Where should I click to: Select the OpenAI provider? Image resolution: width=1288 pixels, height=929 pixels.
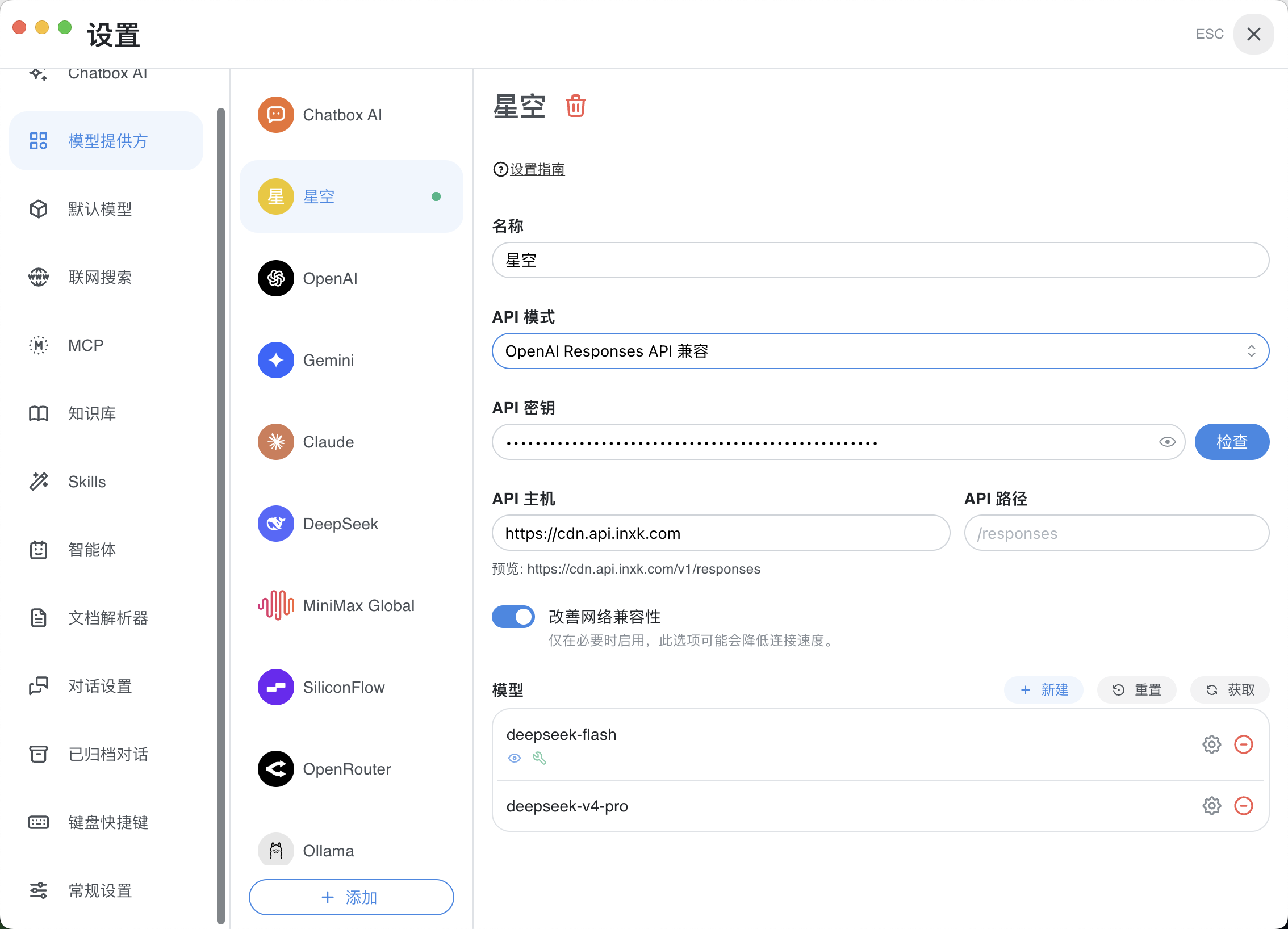352,278
